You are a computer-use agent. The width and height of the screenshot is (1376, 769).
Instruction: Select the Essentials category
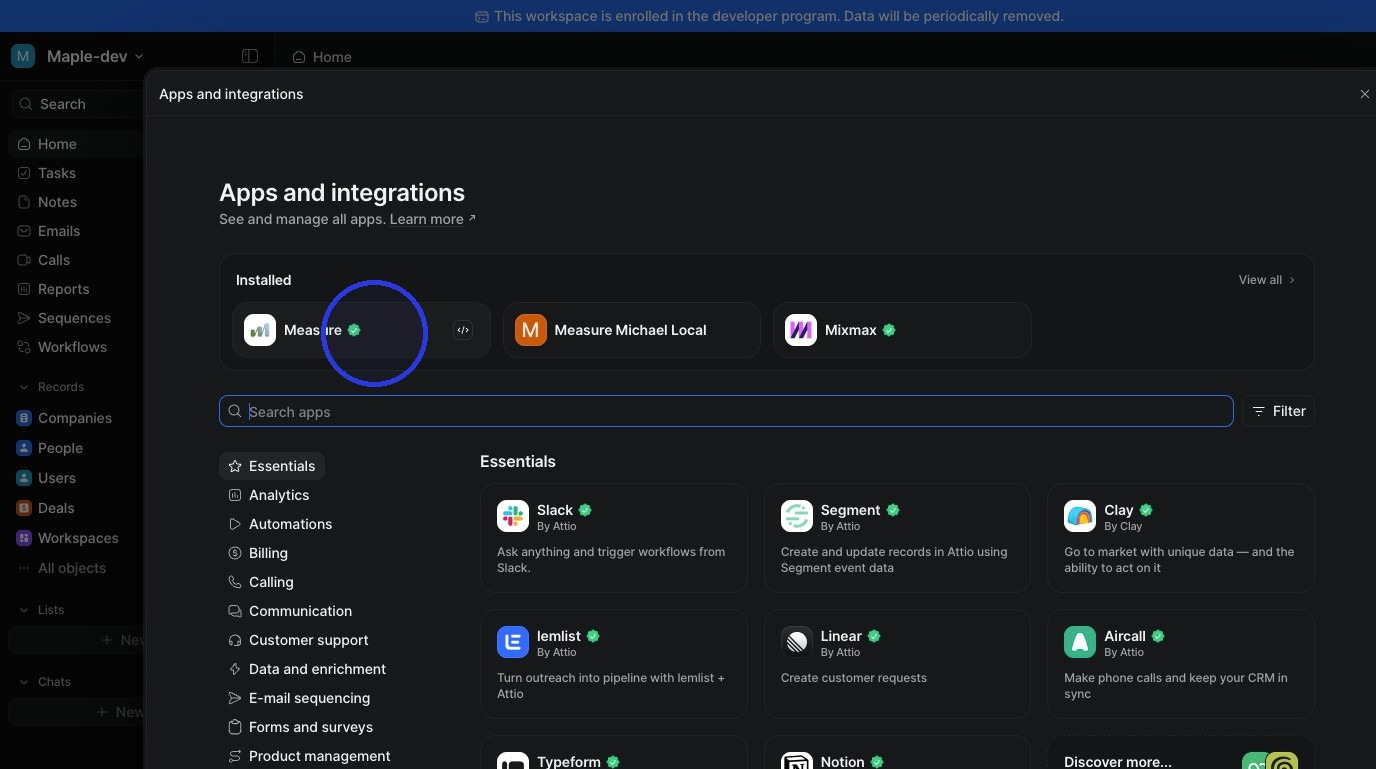click(x=272, y=466)
